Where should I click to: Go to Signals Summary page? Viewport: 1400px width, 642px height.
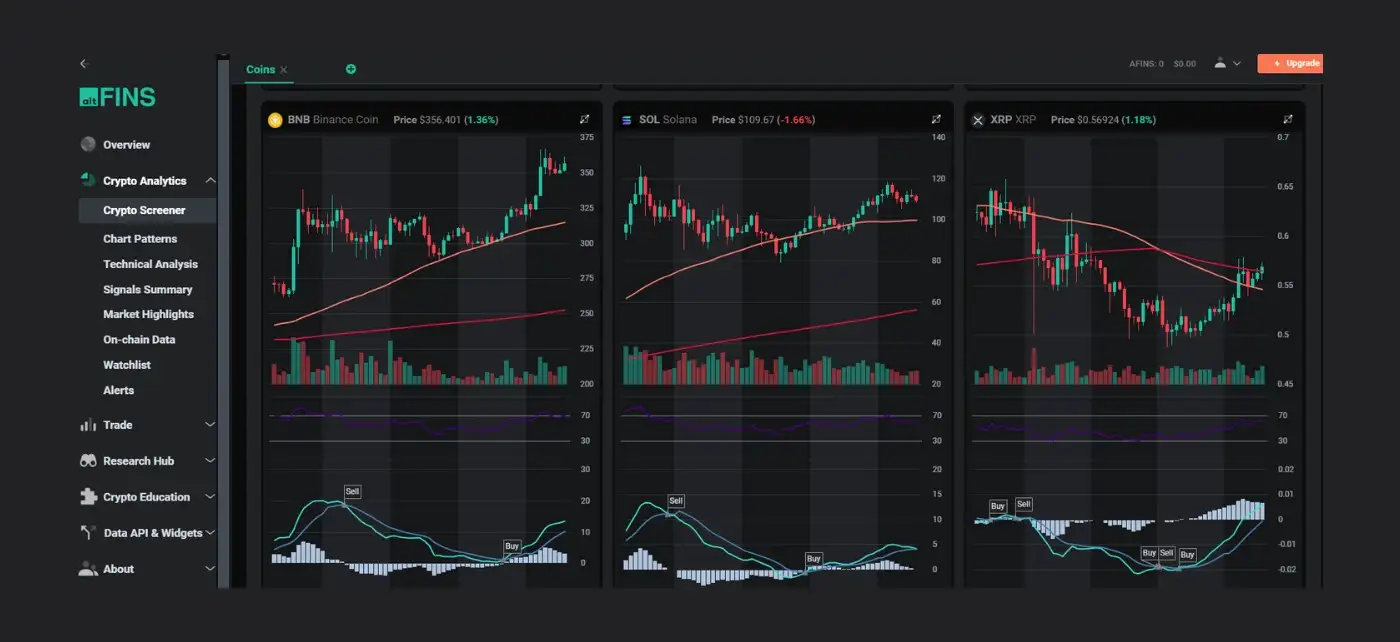click(x=147, y=290)
